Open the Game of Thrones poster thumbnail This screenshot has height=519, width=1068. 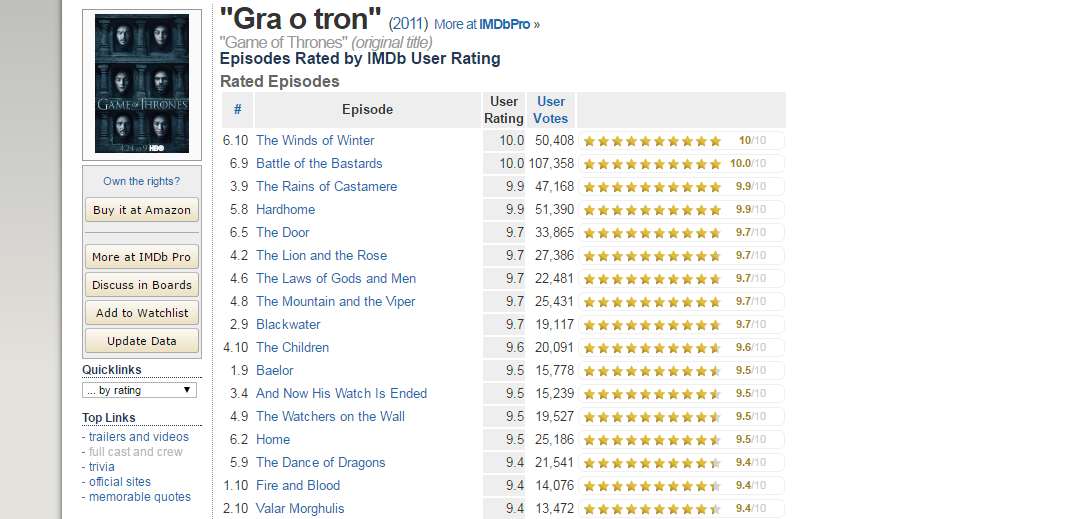click(x=142, y=83)
